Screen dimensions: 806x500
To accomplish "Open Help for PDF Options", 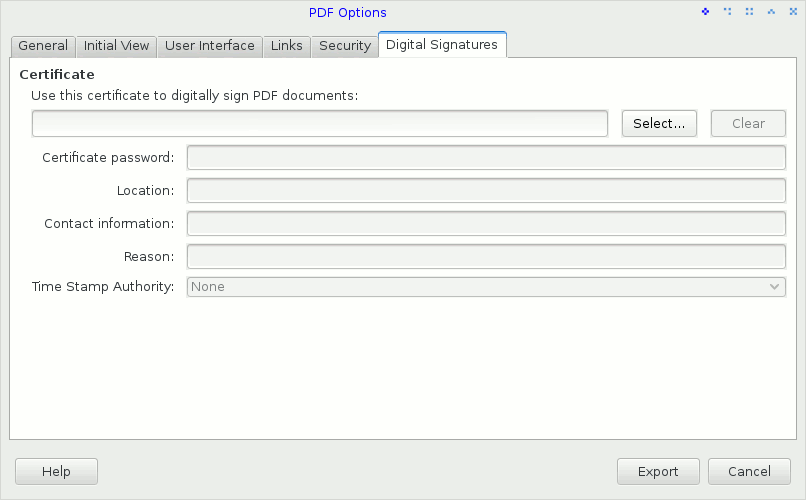I will click(56, 472).
